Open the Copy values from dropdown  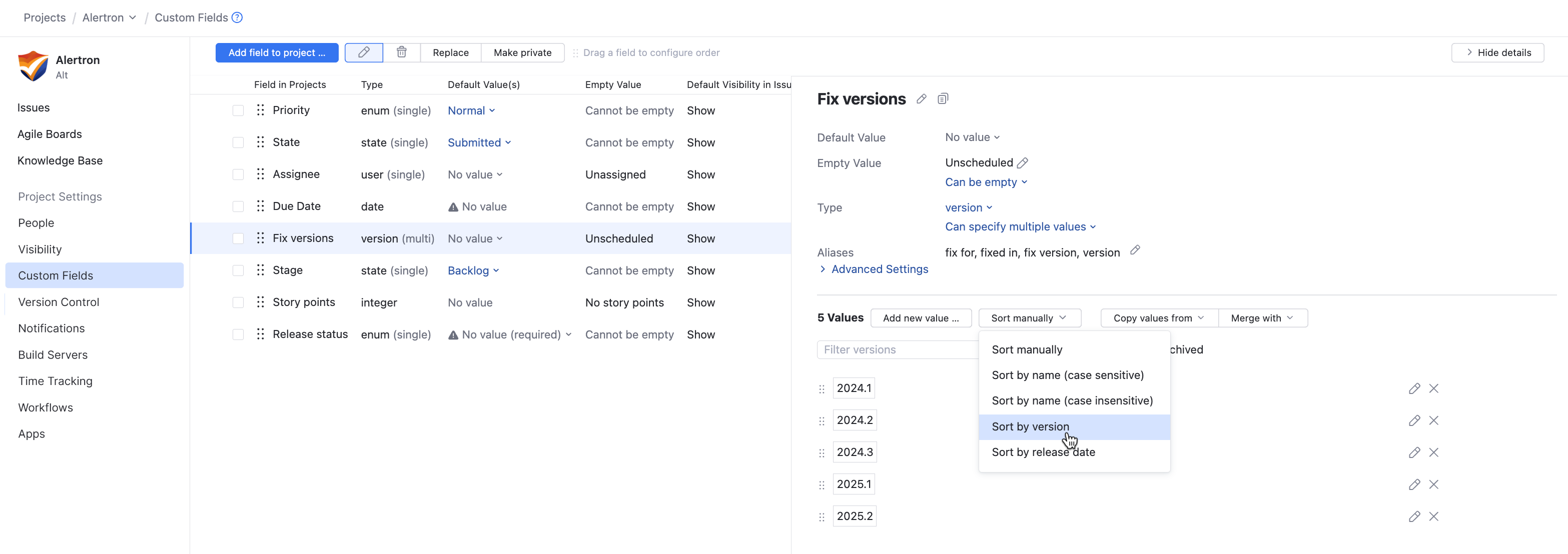click(1157, 317)
